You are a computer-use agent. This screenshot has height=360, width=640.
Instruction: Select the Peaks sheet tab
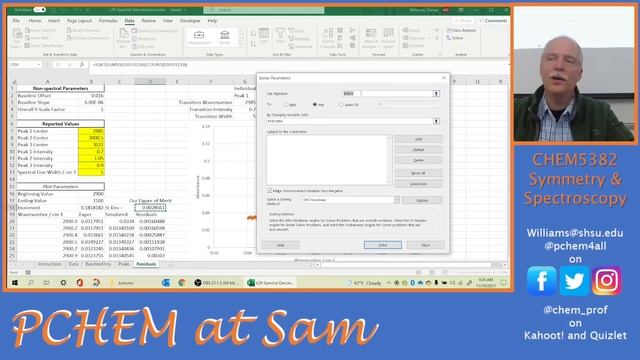(124, 264)
